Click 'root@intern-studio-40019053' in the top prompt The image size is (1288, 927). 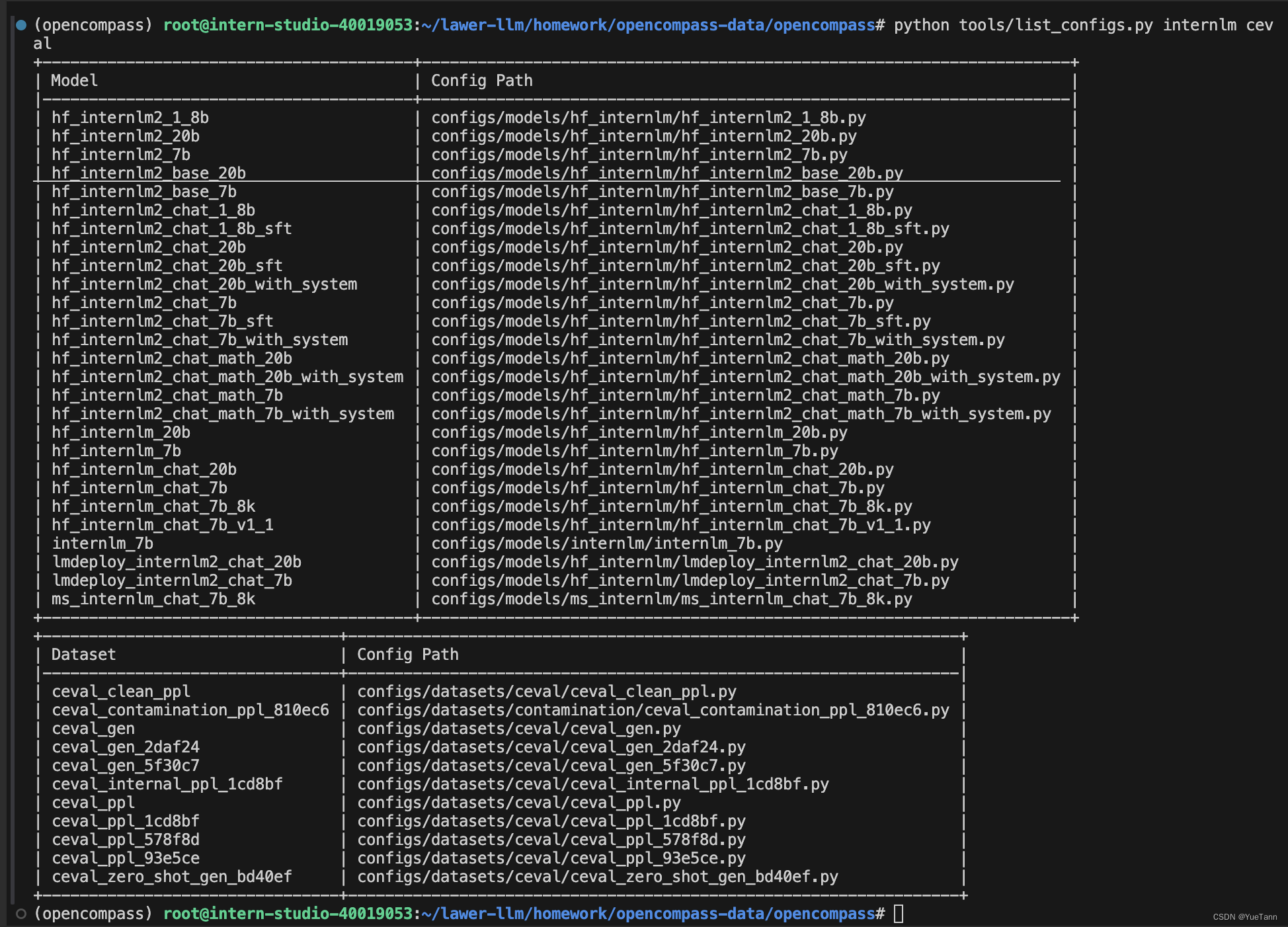click(288, 25)
